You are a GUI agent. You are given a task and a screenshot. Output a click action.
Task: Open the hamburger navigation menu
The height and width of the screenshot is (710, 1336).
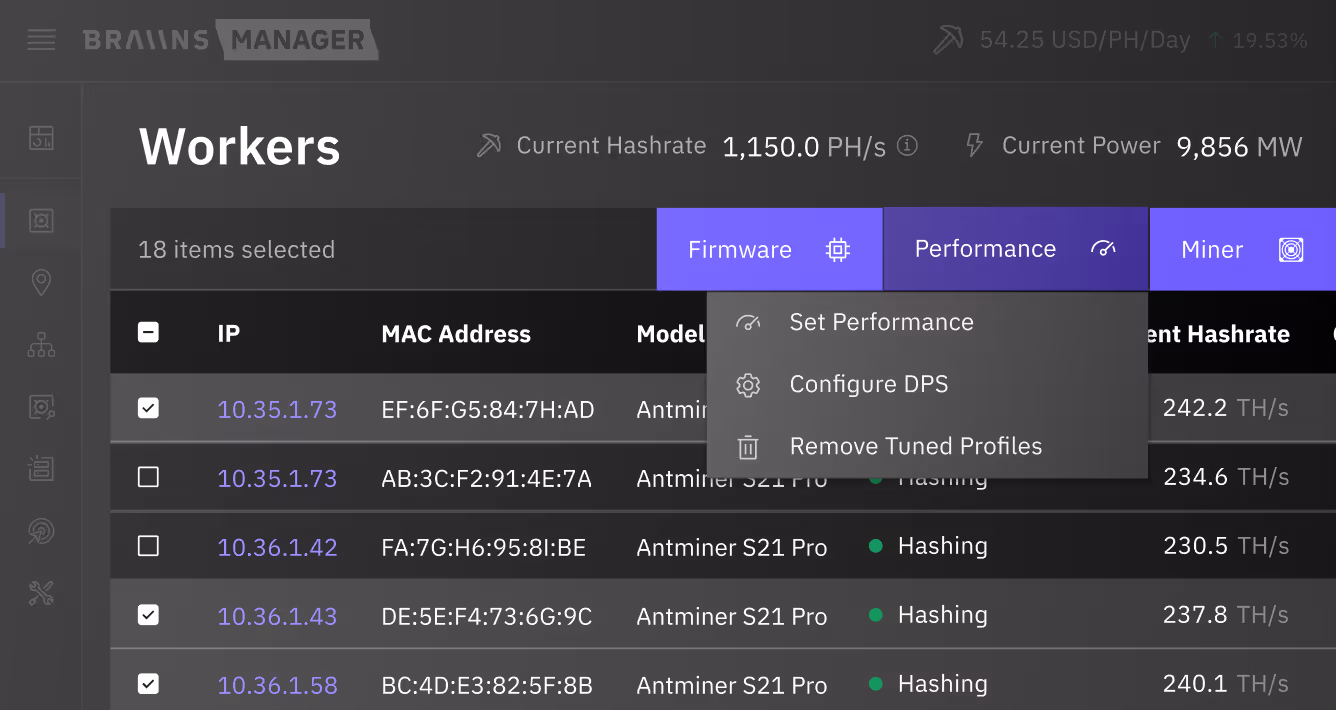41,40
